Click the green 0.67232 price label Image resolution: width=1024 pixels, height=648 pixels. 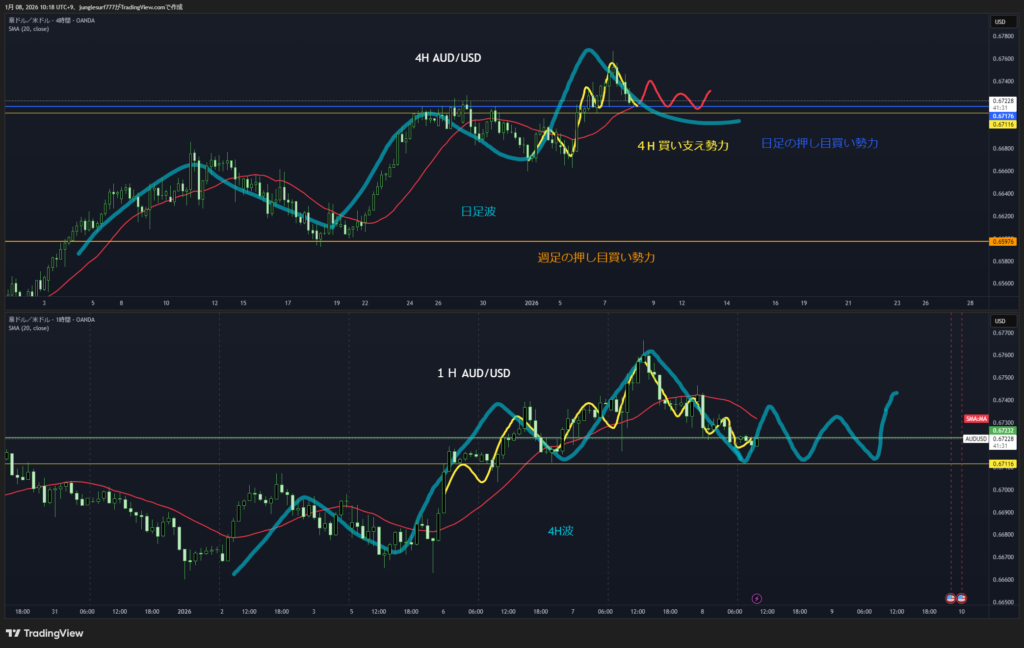coord(1002,430)
